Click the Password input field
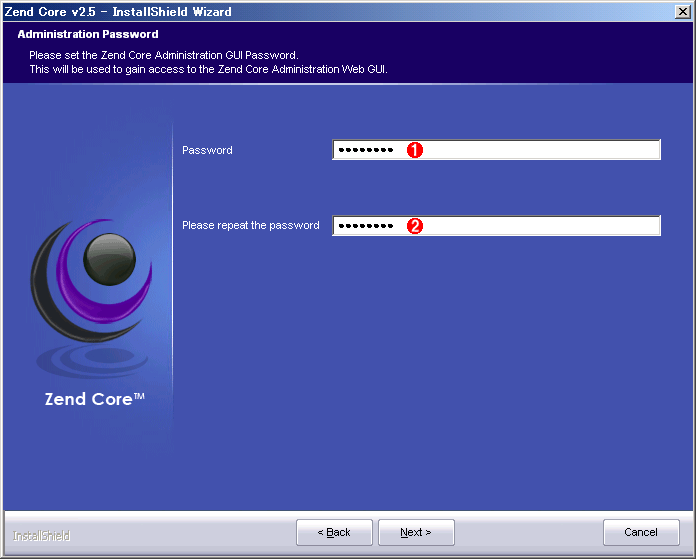This screenshot has height=559, width=696. (x=496, y=150)
